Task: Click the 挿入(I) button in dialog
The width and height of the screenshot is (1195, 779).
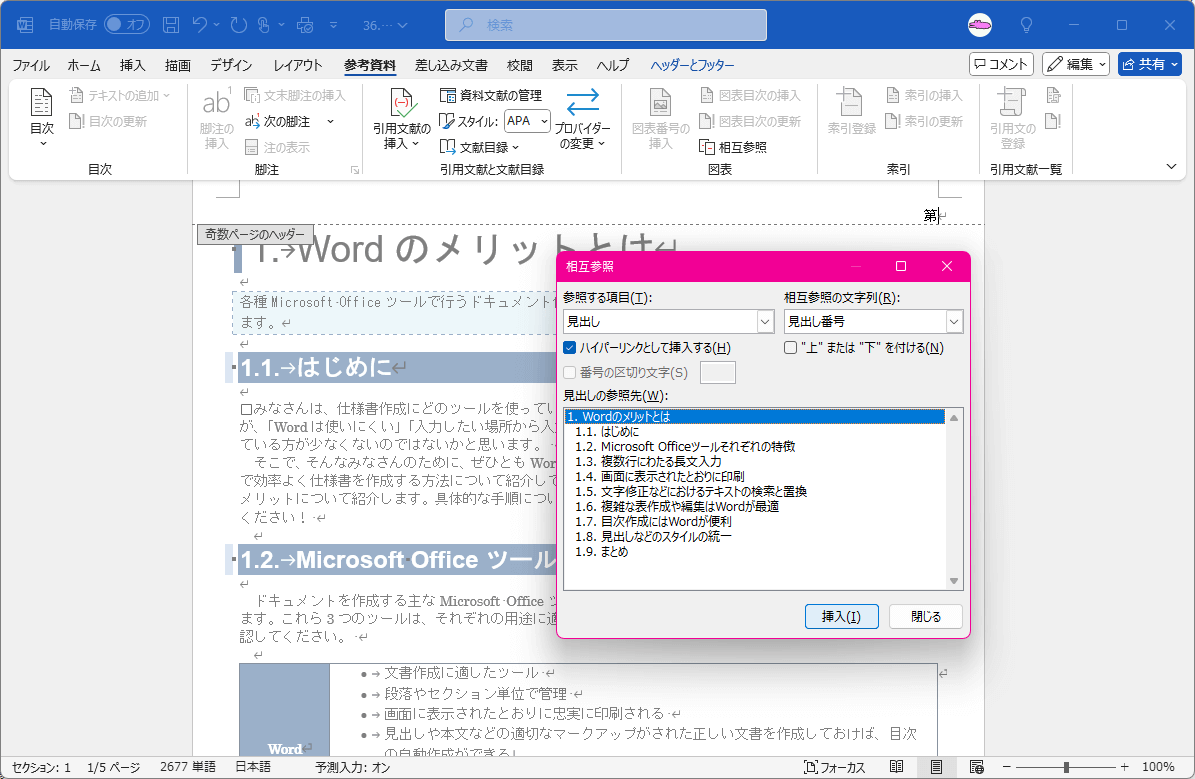Action: point(841,616)
